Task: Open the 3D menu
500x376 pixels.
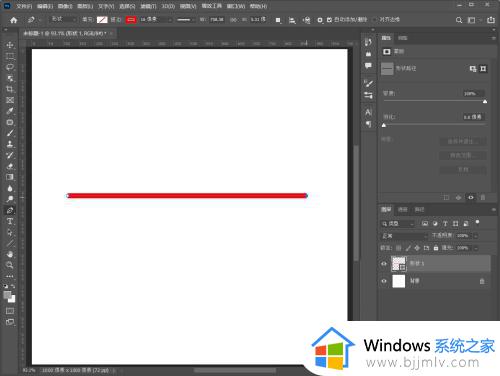Action: point(168,6)
